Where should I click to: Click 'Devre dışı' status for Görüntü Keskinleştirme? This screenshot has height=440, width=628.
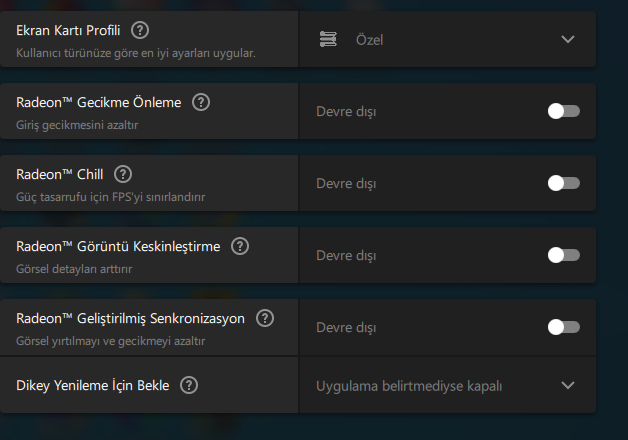click(x=346, y=255)
